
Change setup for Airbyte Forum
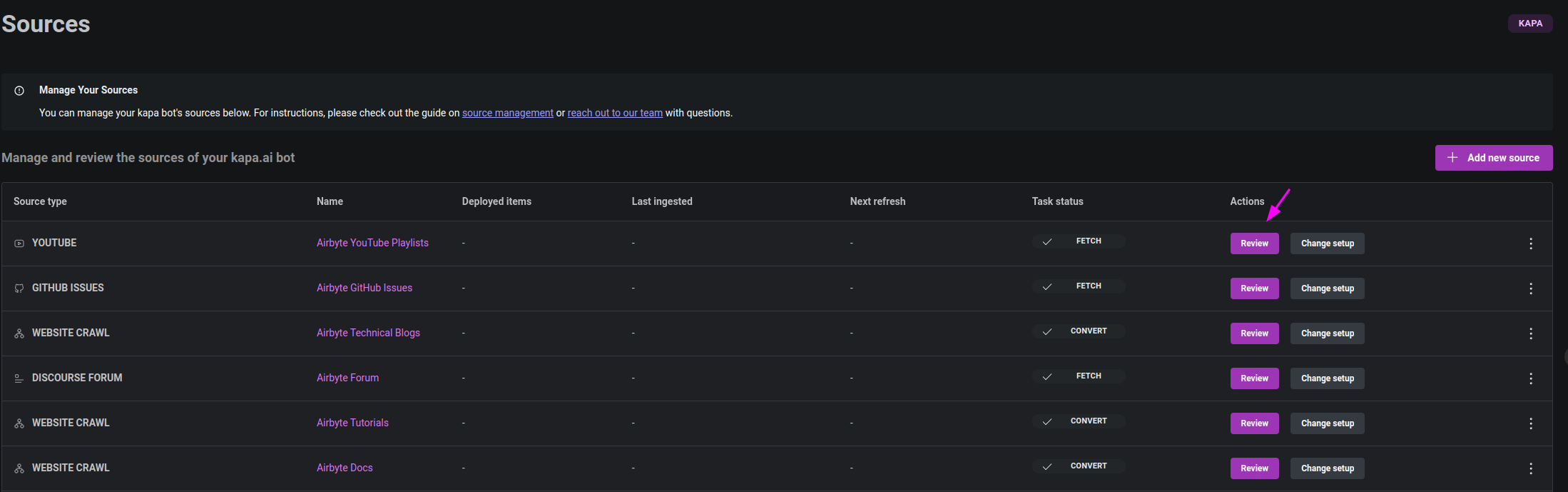(1328, 378)
